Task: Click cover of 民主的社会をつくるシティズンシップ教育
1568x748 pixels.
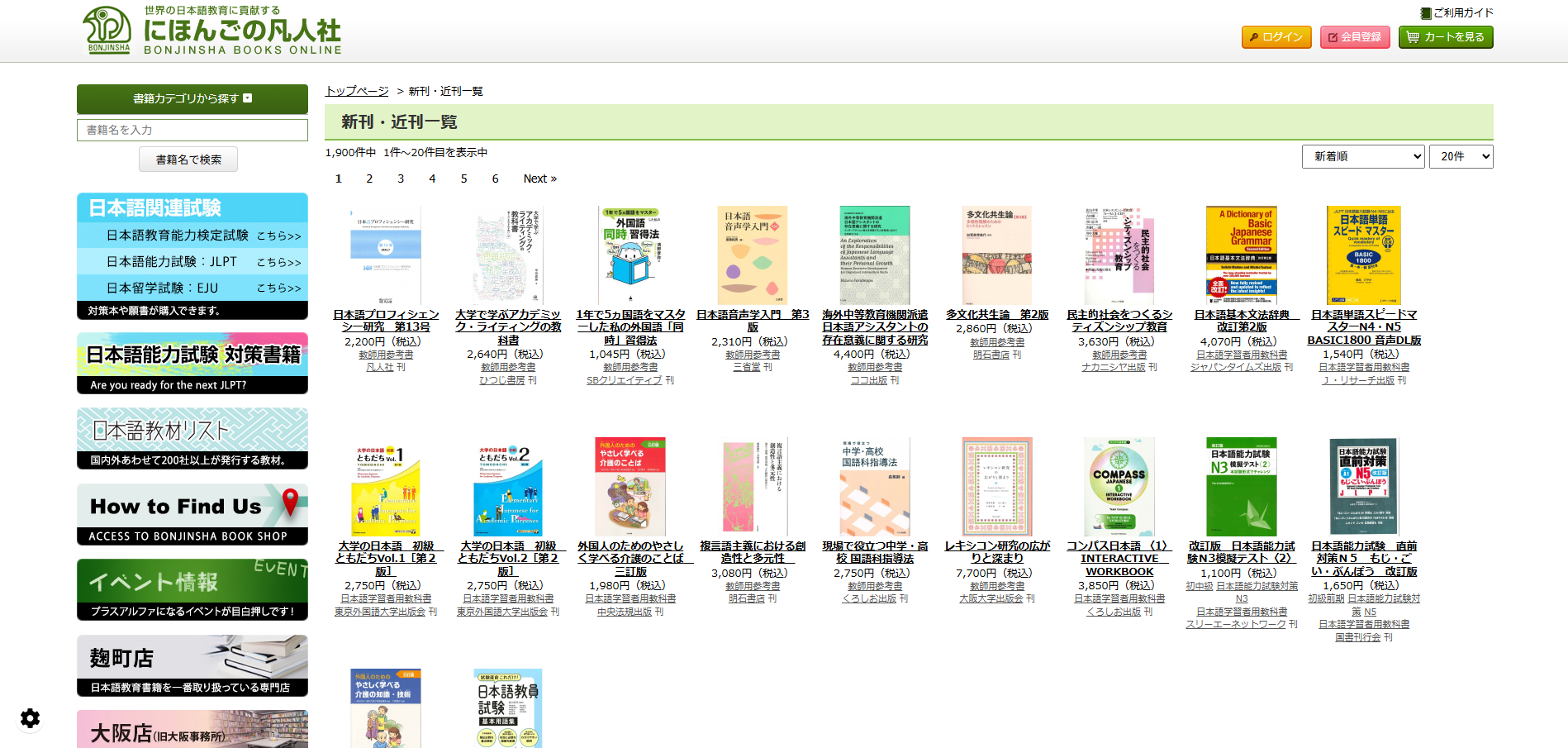Action: (1119, 255)
